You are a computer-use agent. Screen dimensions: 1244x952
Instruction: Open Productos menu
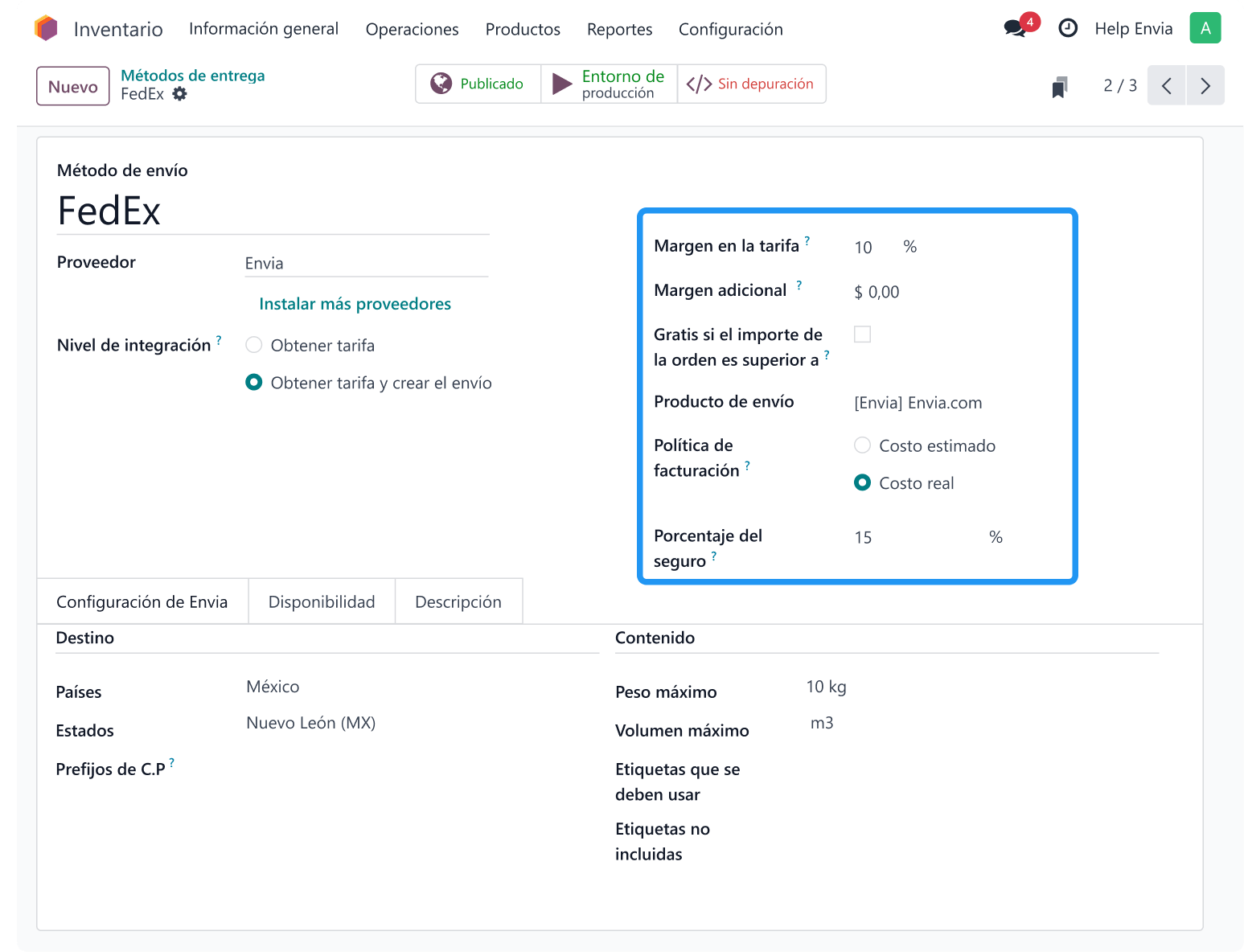(523, 29)
